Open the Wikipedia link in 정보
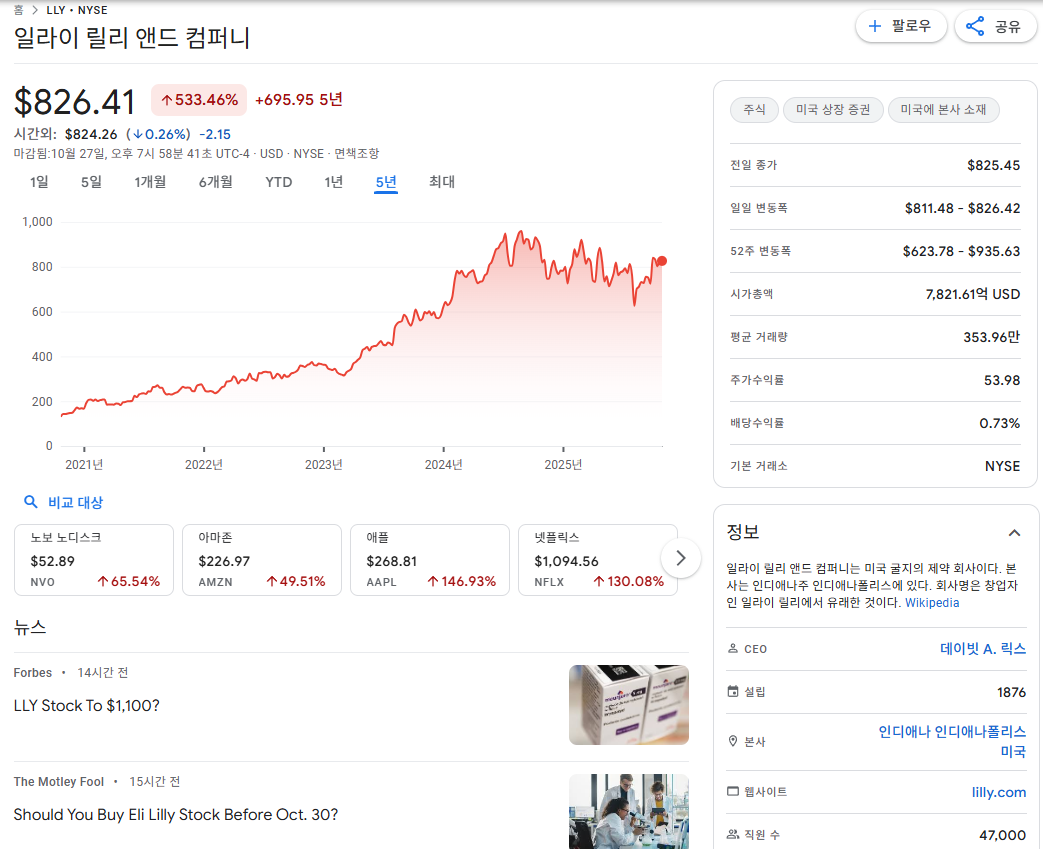 (x=932, y=602)
